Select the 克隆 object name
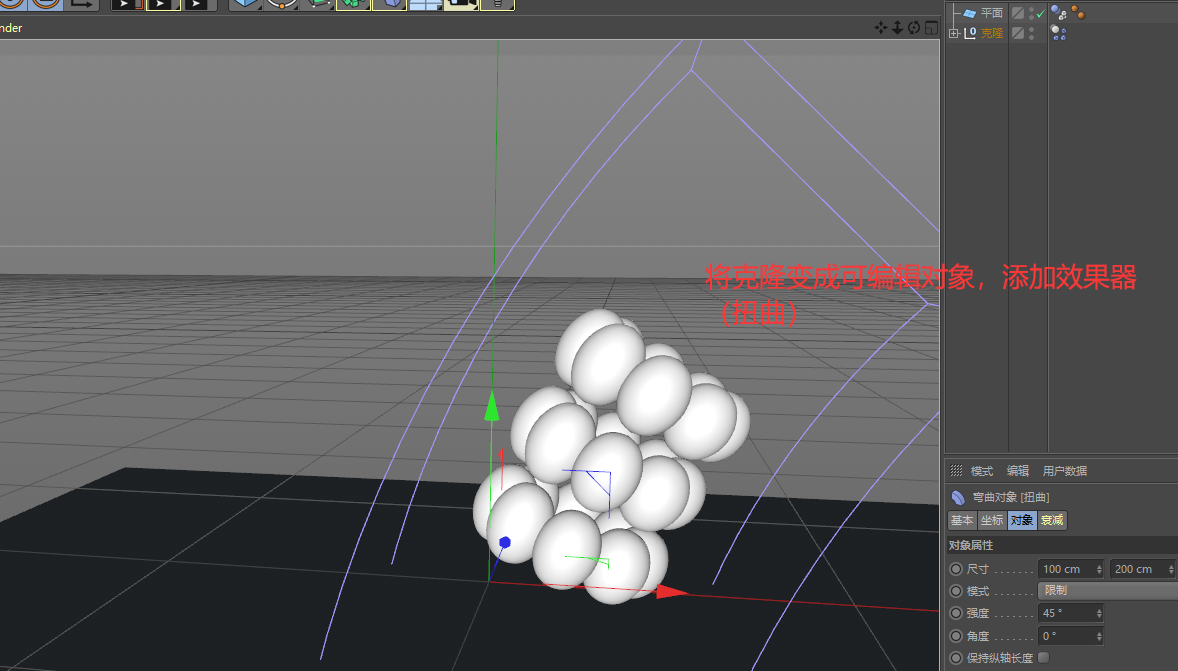This screenshot has height=671, width=1178. (x=992, y=33)
